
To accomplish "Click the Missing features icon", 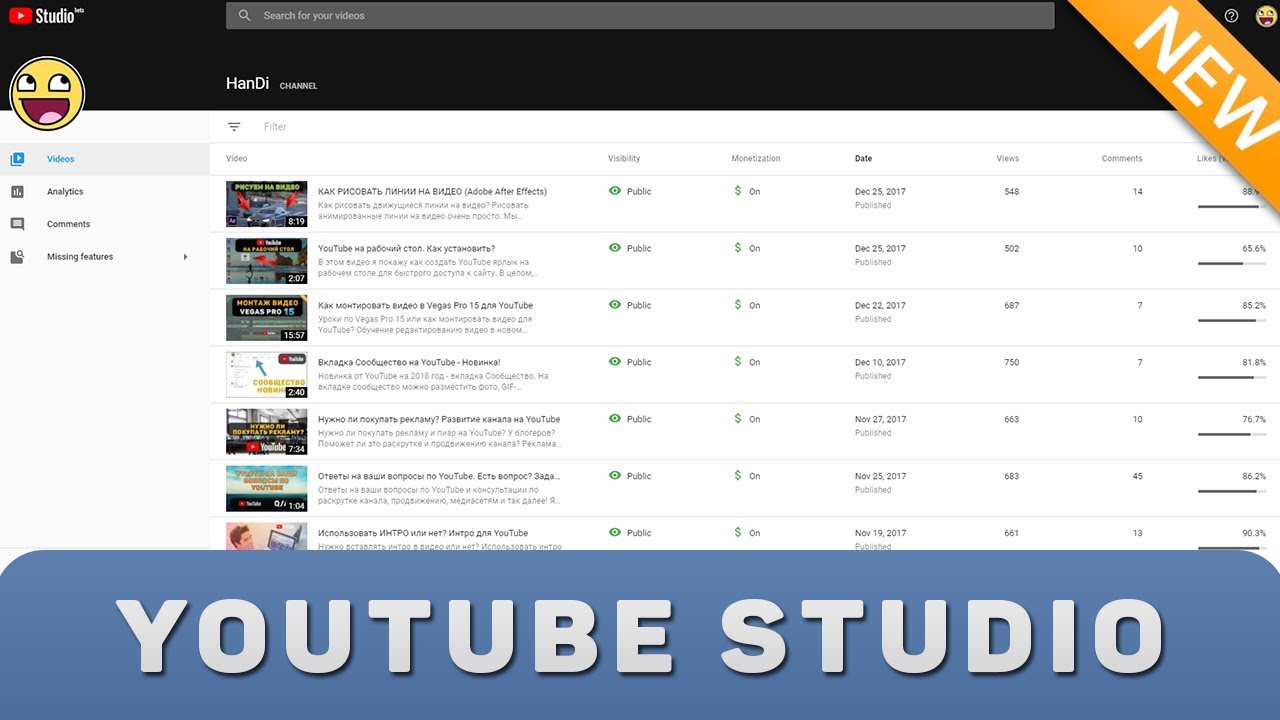I will tap(17, 257).
